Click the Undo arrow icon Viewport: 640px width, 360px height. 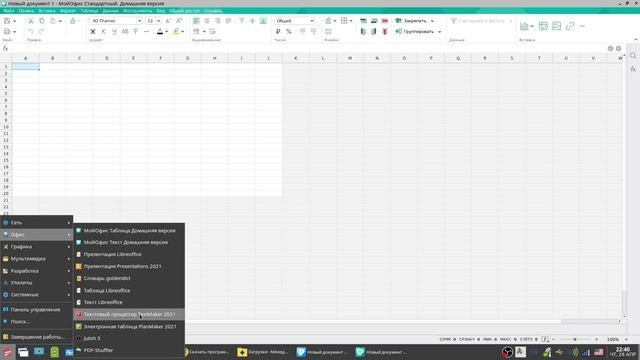pyautogui.click(x=31, y=31)
